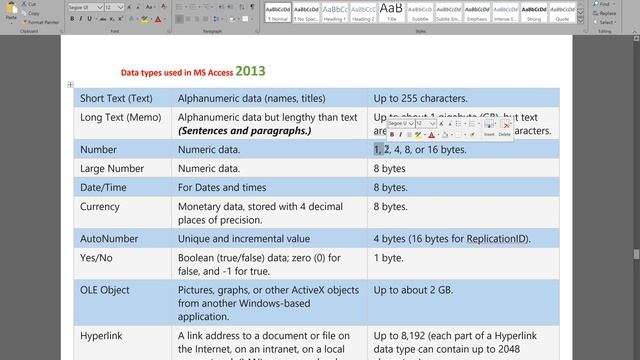
Task: Apply the No Spacing style
Action: tap(306, 12)
